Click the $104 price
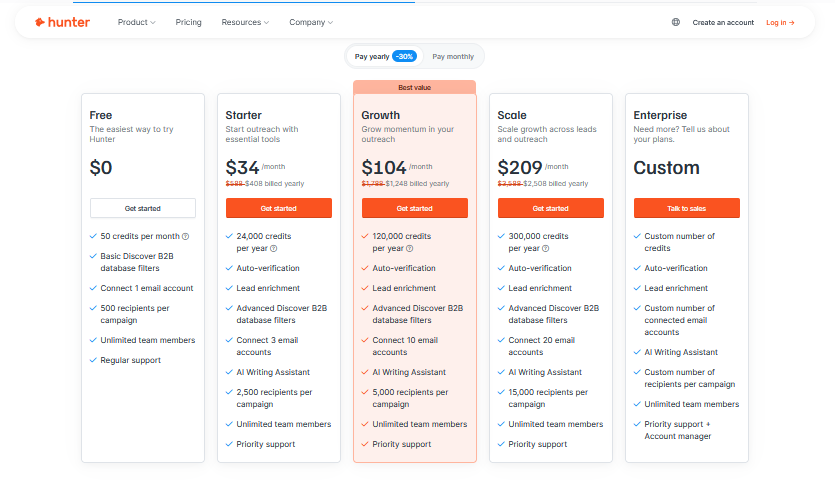 coord(383,168)
